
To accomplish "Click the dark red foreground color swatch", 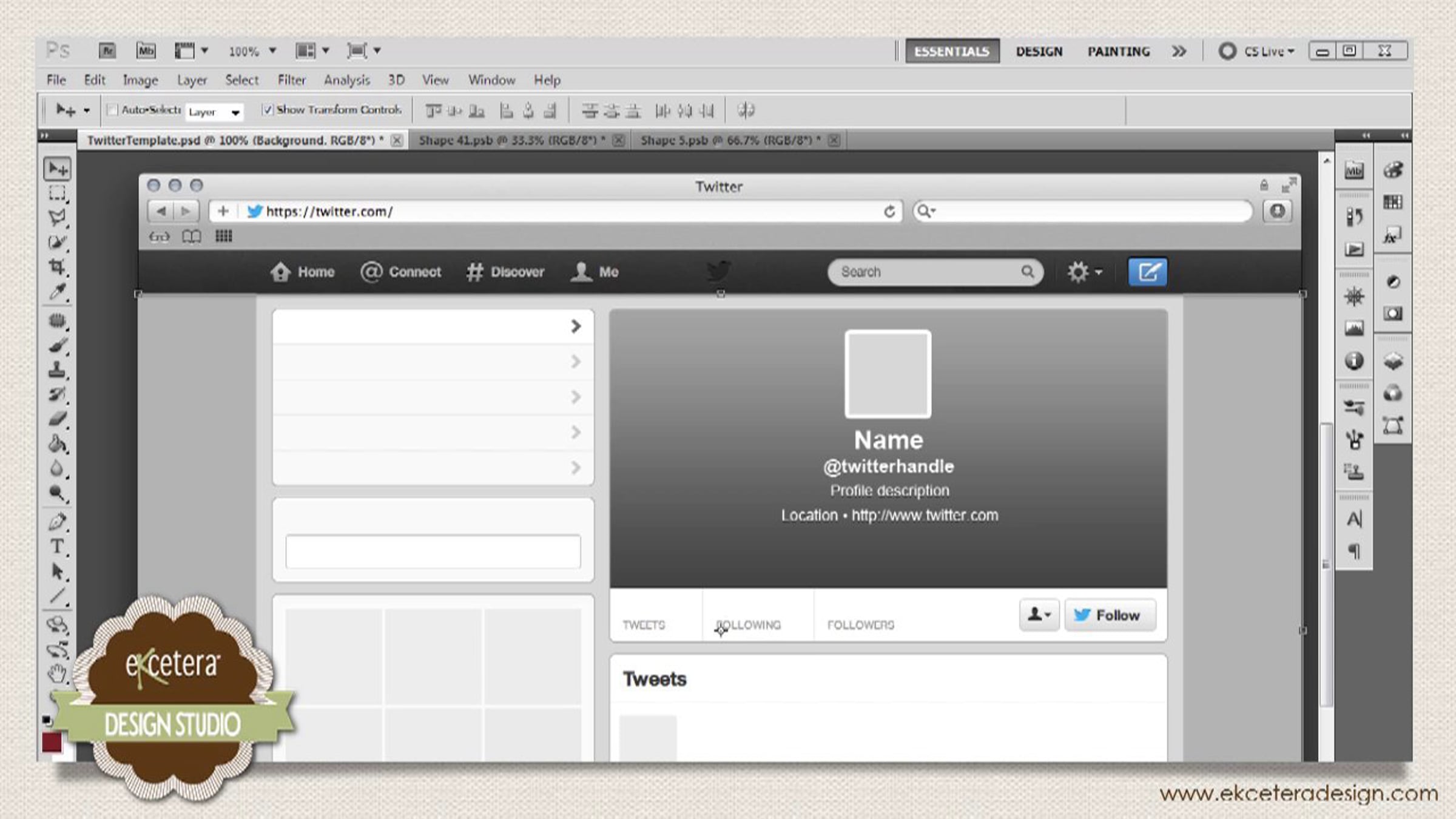I will pos(52,742).
